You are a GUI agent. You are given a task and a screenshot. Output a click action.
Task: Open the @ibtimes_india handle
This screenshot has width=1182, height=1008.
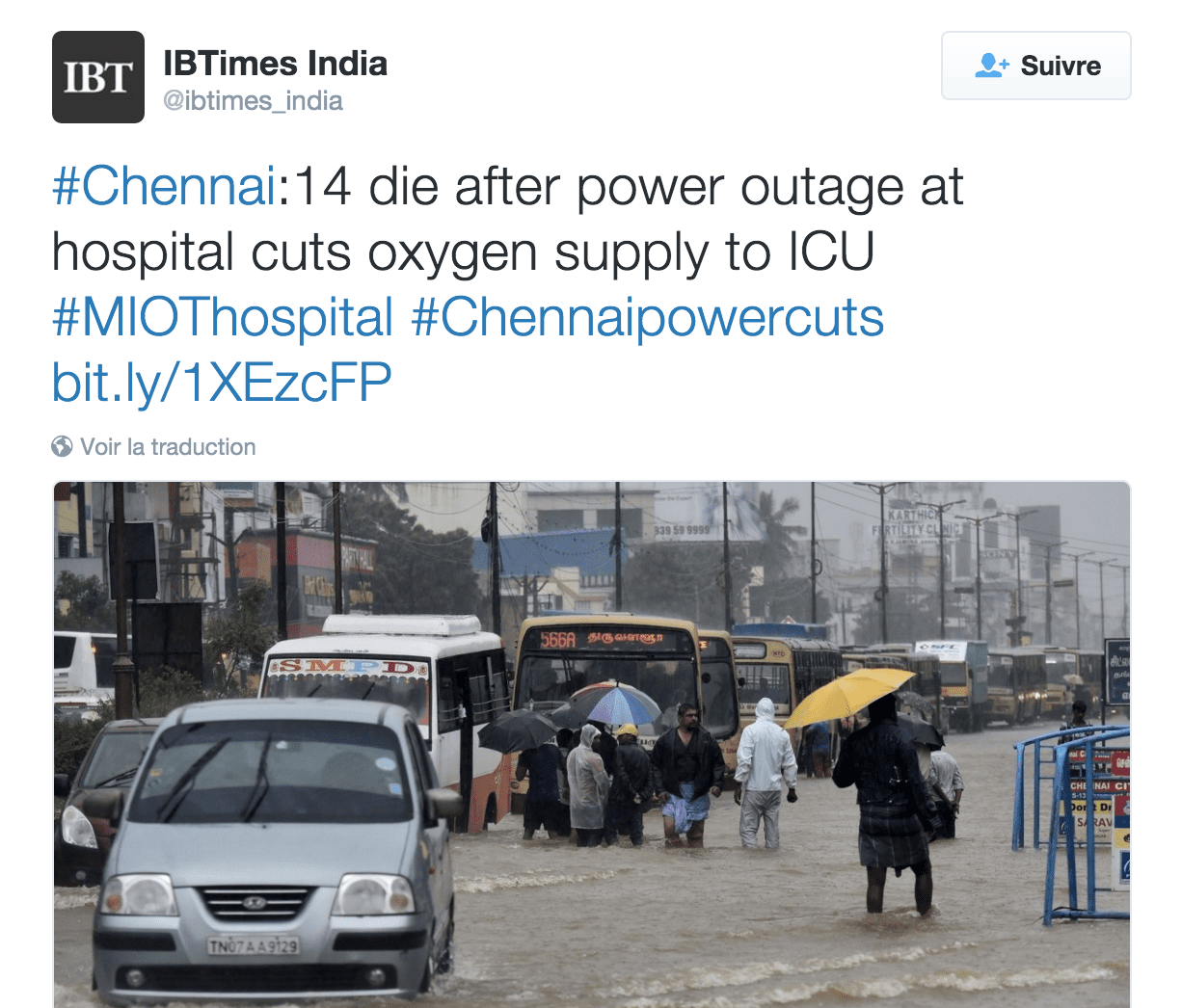(253, 101)
